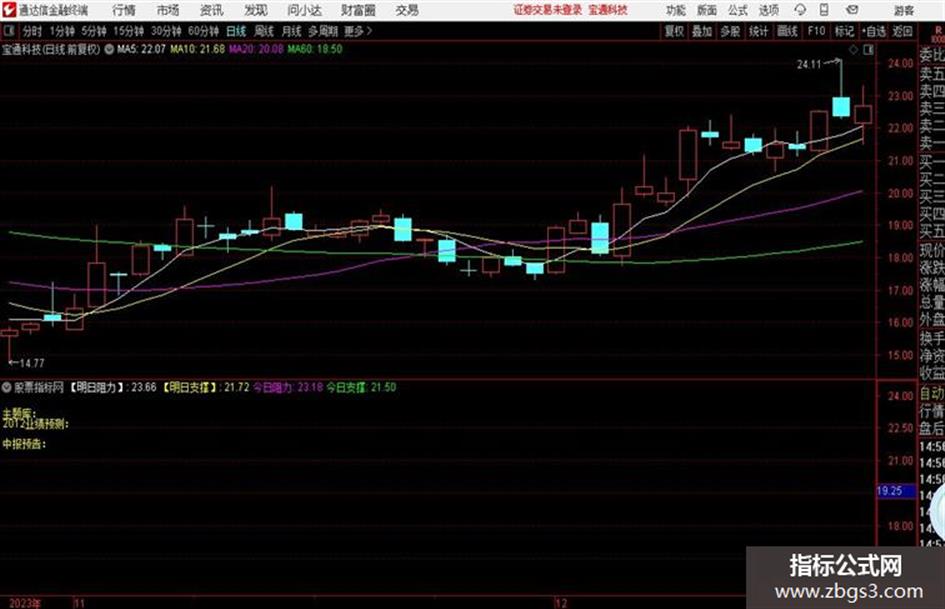Open the 资讯 menu

tap(212, 10)
